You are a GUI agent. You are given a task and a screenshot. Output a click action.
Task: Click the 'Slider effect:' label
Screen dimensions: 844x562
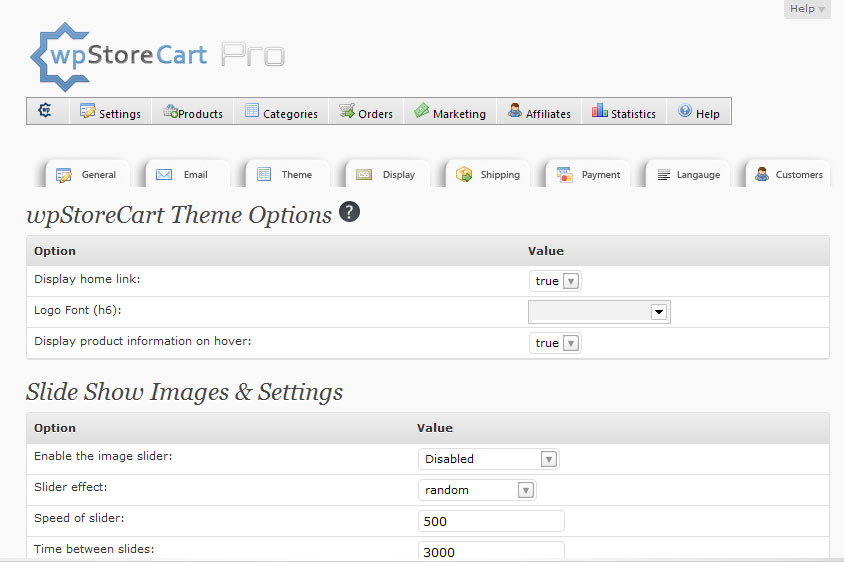tap(71, 487)
